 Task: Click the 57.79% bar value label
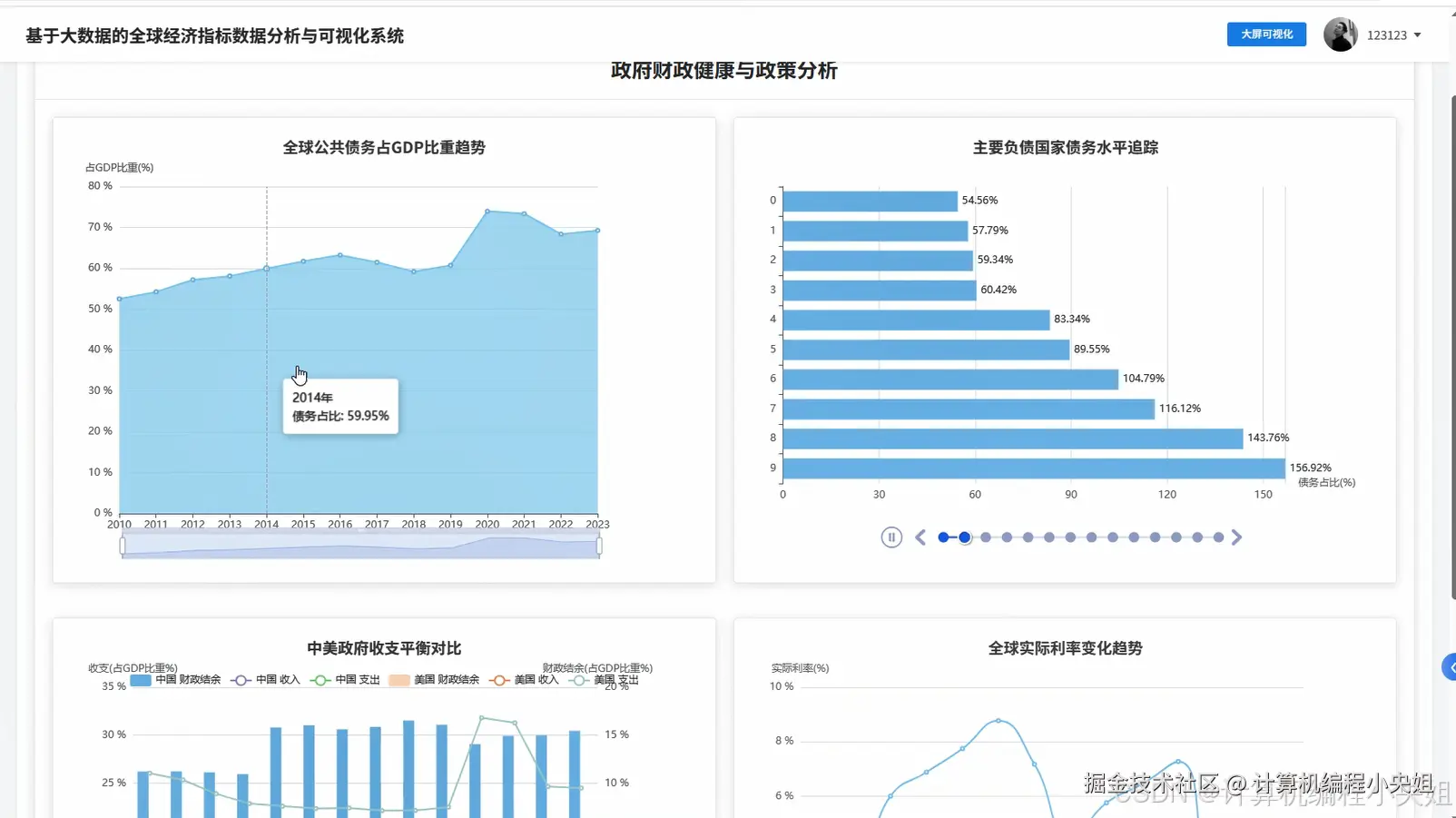990,231
